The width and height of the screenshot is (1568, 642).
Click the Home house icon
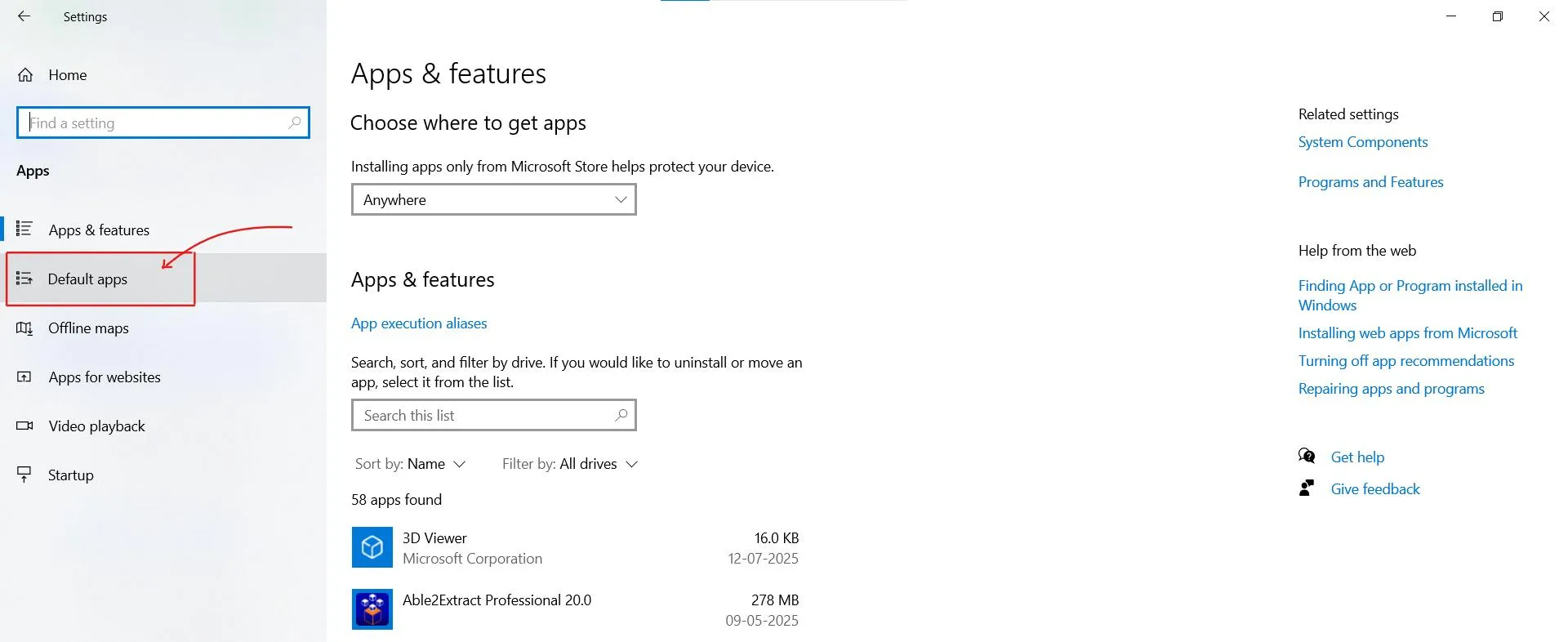[25, 75]
